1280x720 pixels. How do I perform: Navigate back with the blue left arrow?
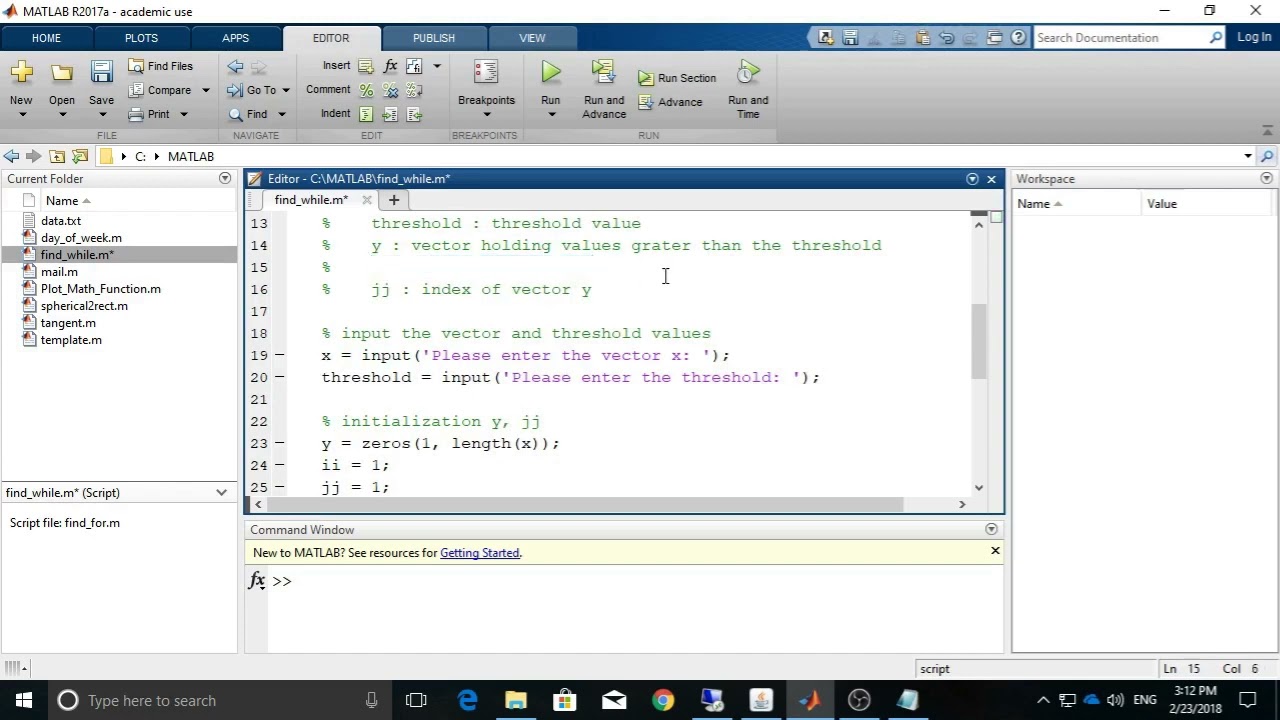pyautogui.click(x=235, y=66)
